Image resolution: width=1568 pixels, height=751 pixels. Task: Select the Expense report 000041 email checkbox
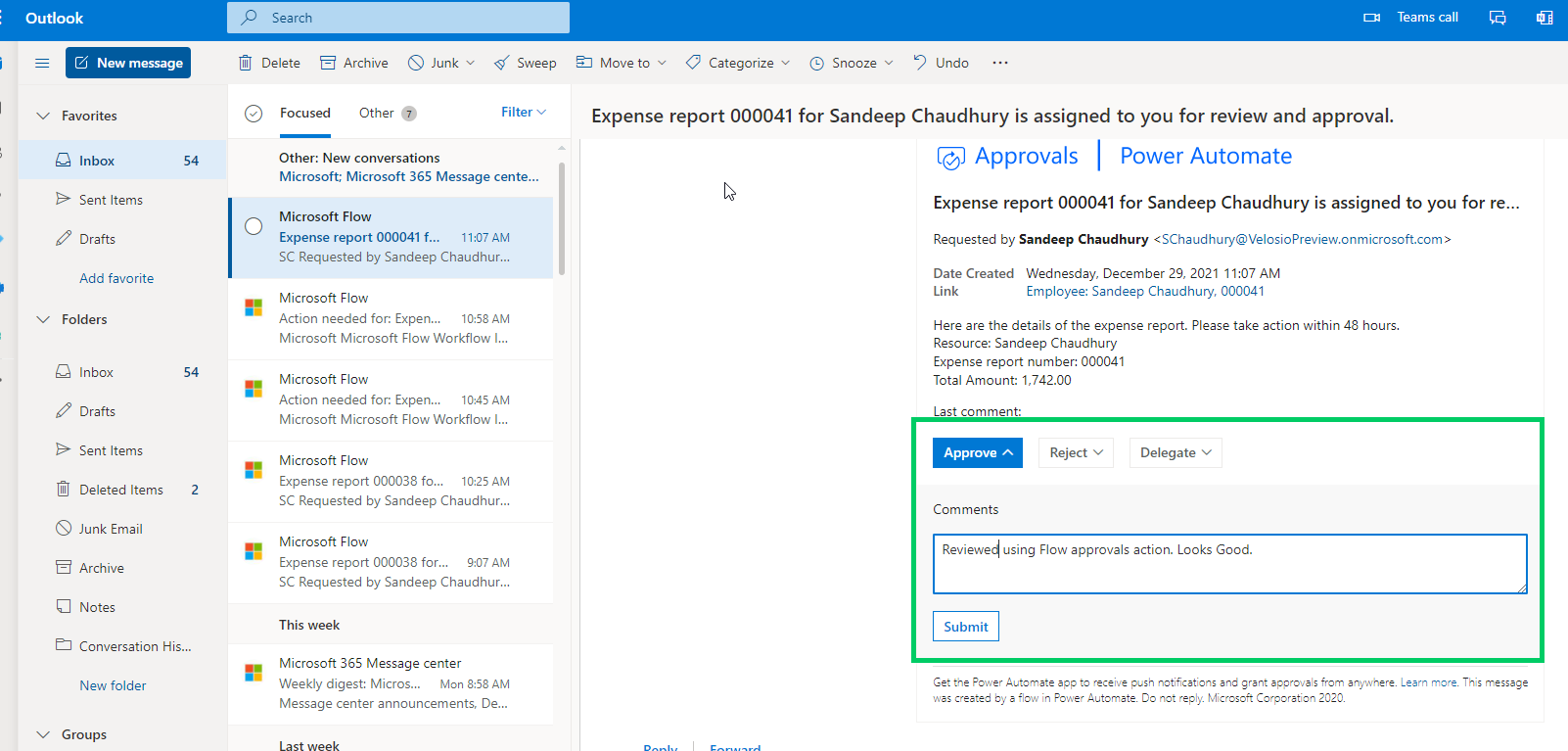click(x=254, y=226)
